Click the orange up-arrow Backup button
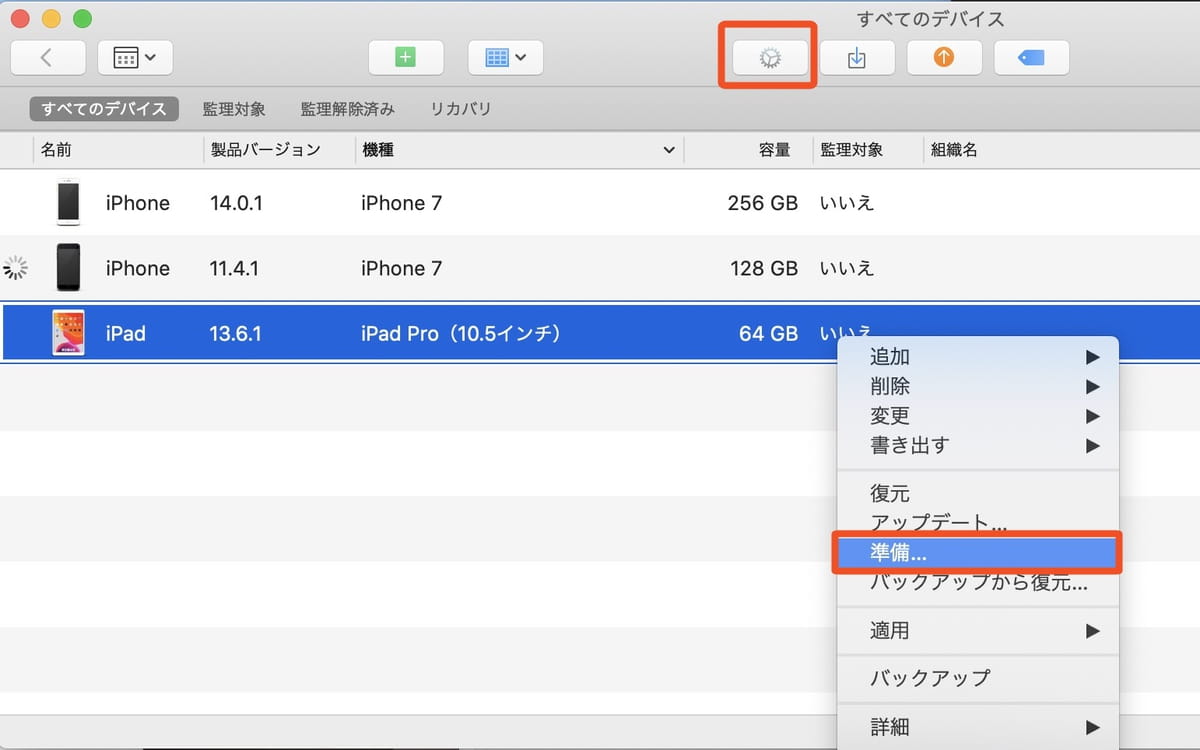 coord(944,58)
